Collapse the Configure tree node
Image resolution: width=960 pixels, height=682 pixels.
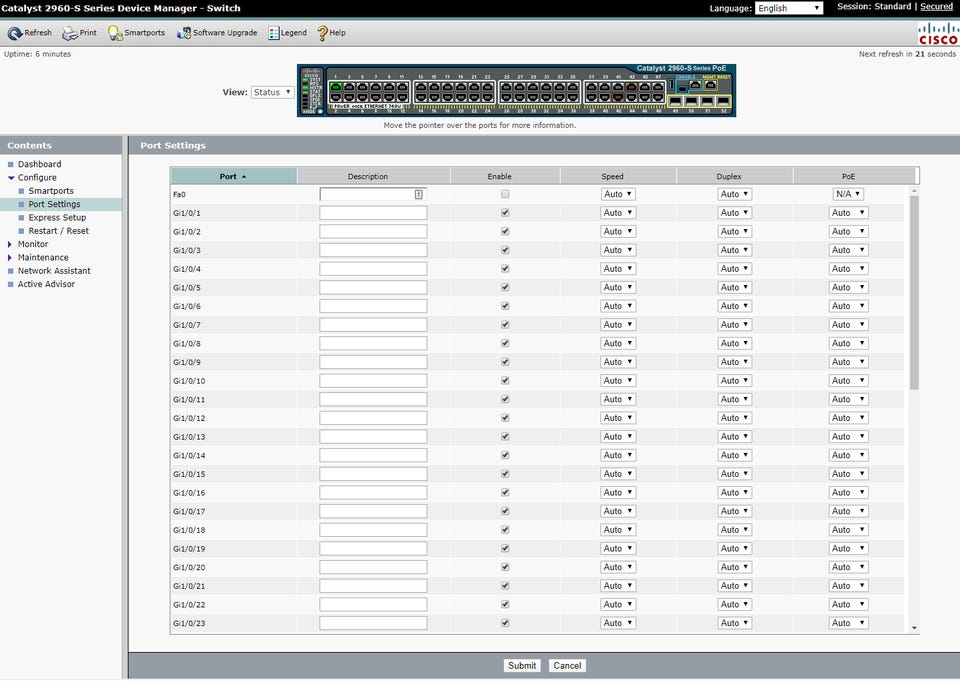[10, 178]
